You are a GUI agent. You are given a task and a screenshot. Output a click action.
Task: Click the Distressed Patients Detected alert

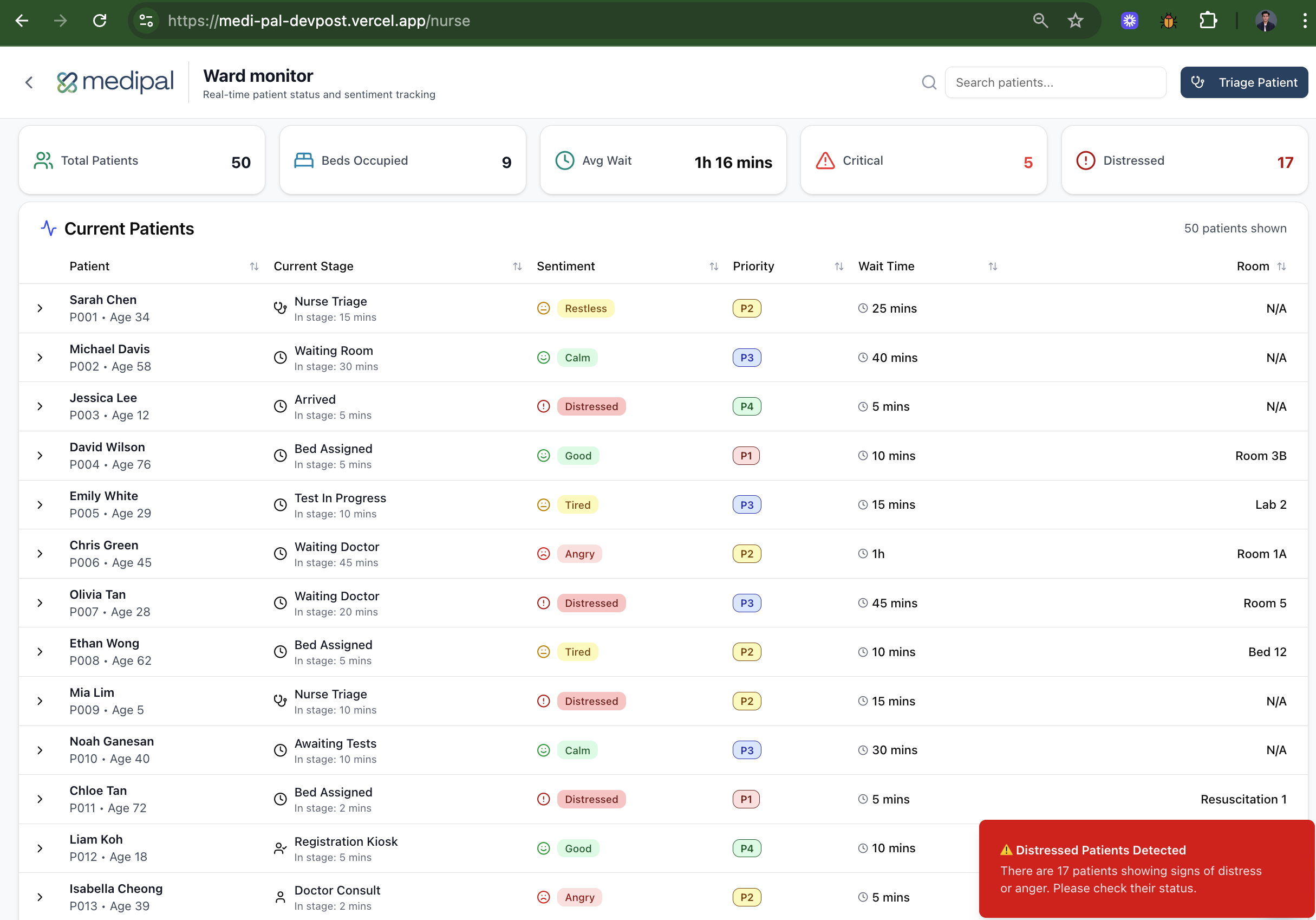[x=1146, y=869]
